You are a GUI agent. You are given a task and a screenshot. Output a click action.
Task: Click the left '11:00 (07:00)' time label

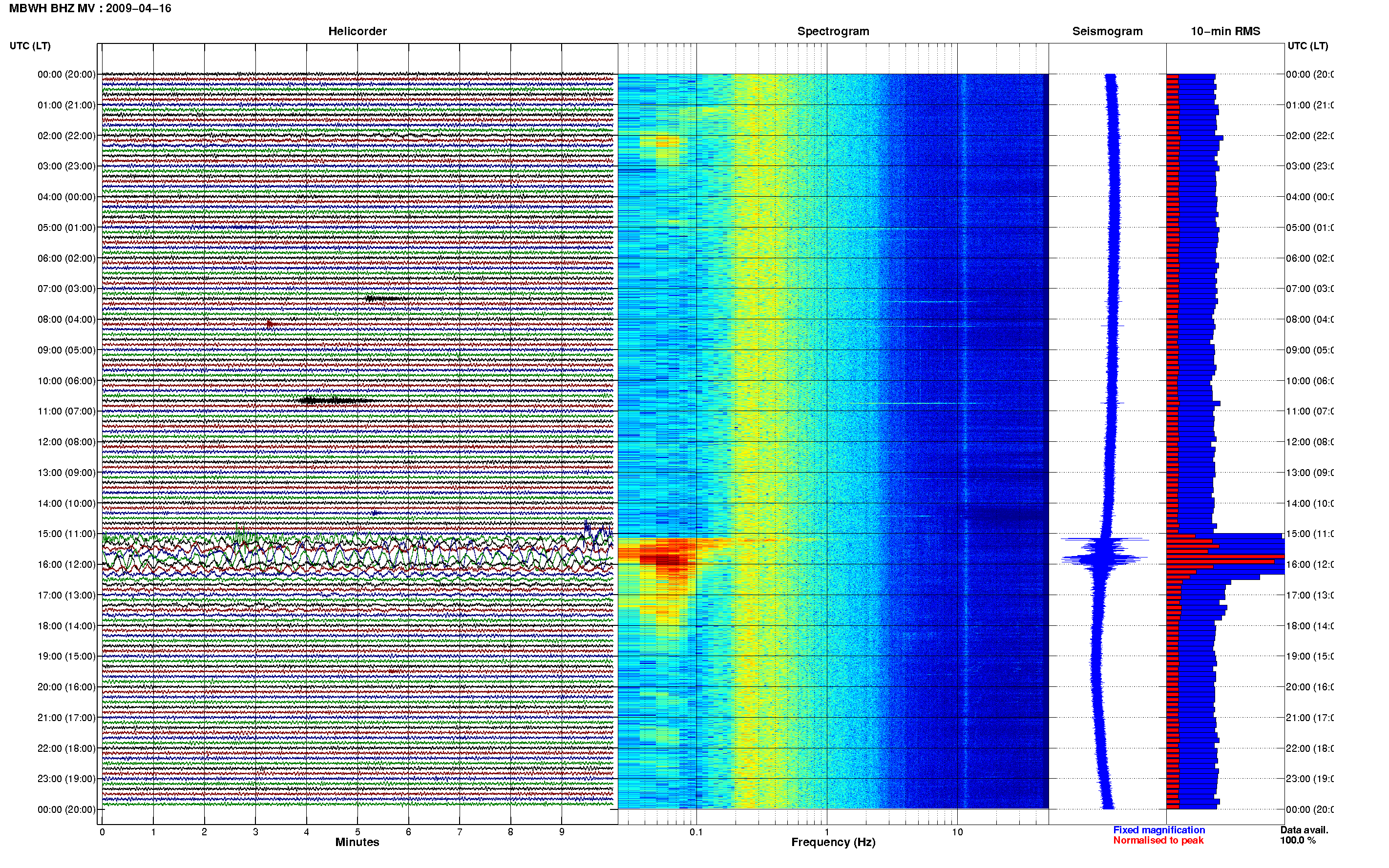coord(66,411)
